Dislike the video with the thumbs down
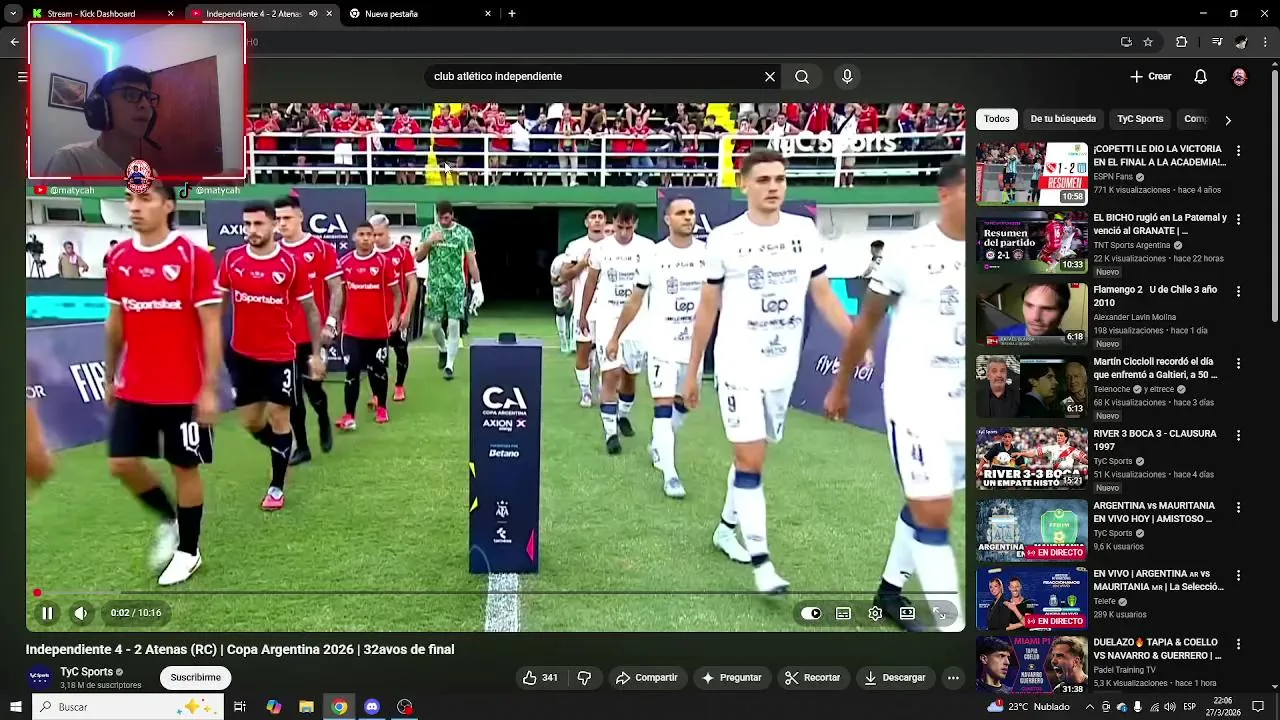This screenshot has width=1280, height=720. (x=584, y=678)
